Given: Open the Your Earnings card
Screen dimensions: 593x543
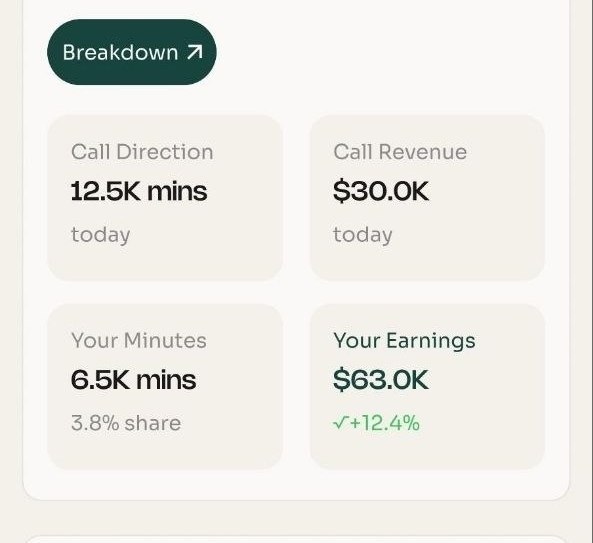Looking at the screenshot, I should pyautogui.click(x=427, y=386).
